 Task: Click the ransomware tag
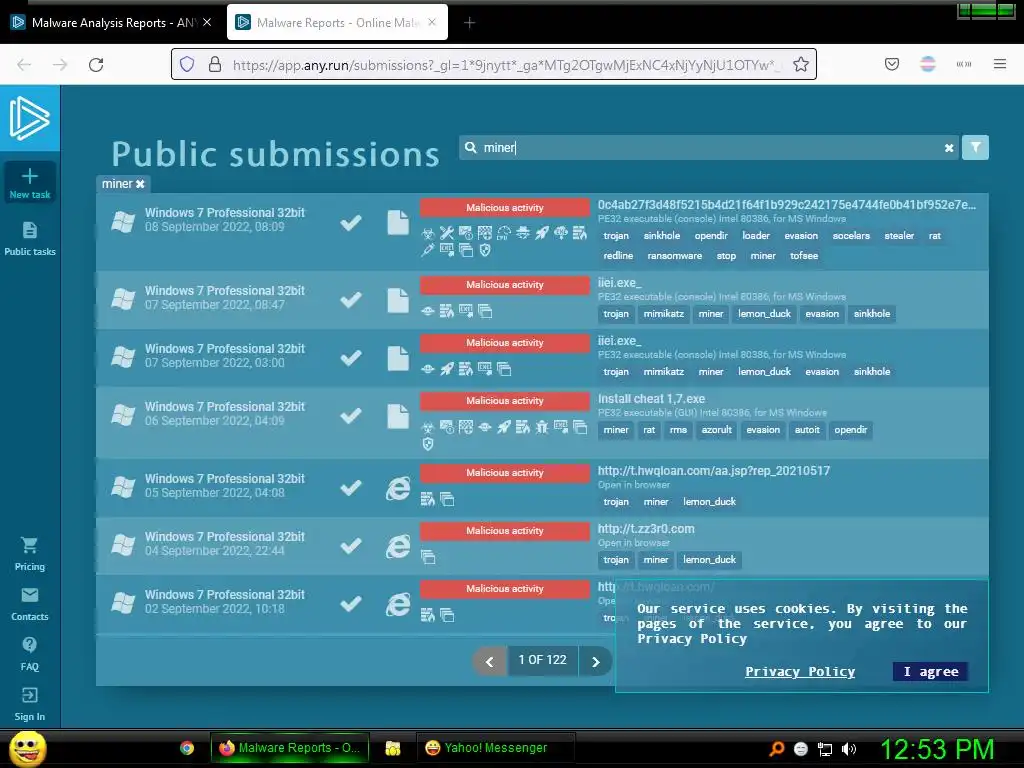675,256
